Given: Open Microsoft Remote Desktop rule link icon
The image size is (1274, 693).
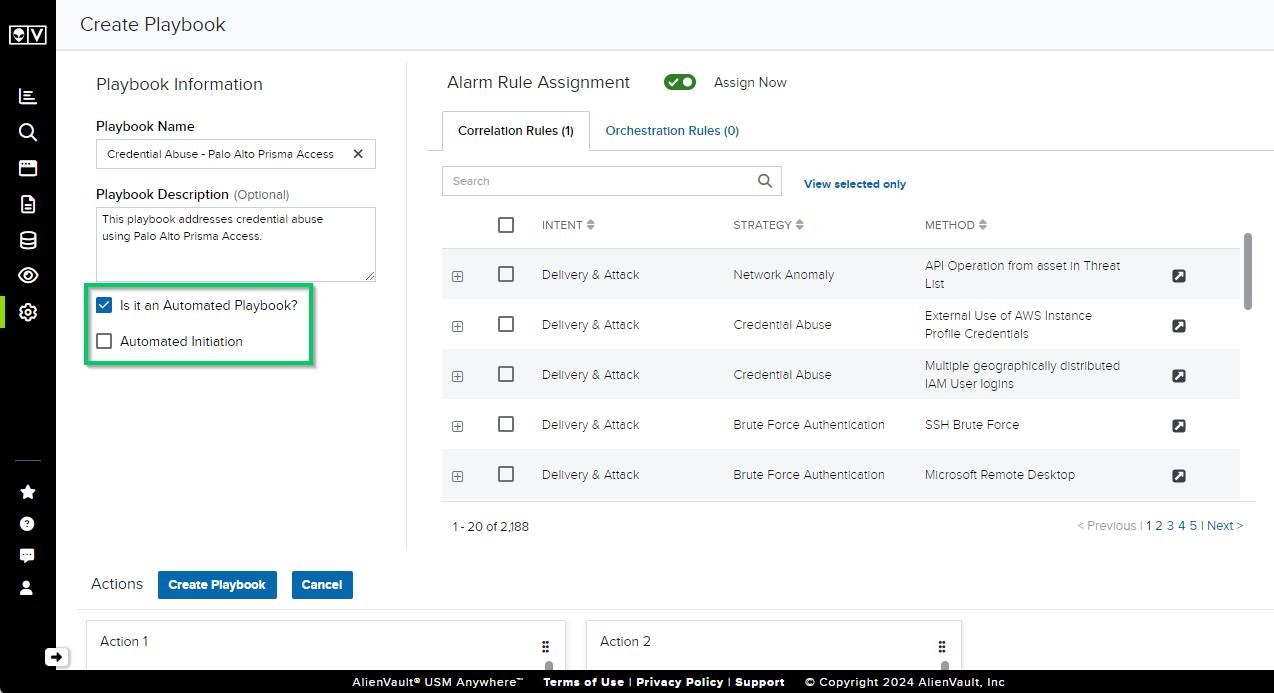Looking at the screenshot, I should (1179, 475).
